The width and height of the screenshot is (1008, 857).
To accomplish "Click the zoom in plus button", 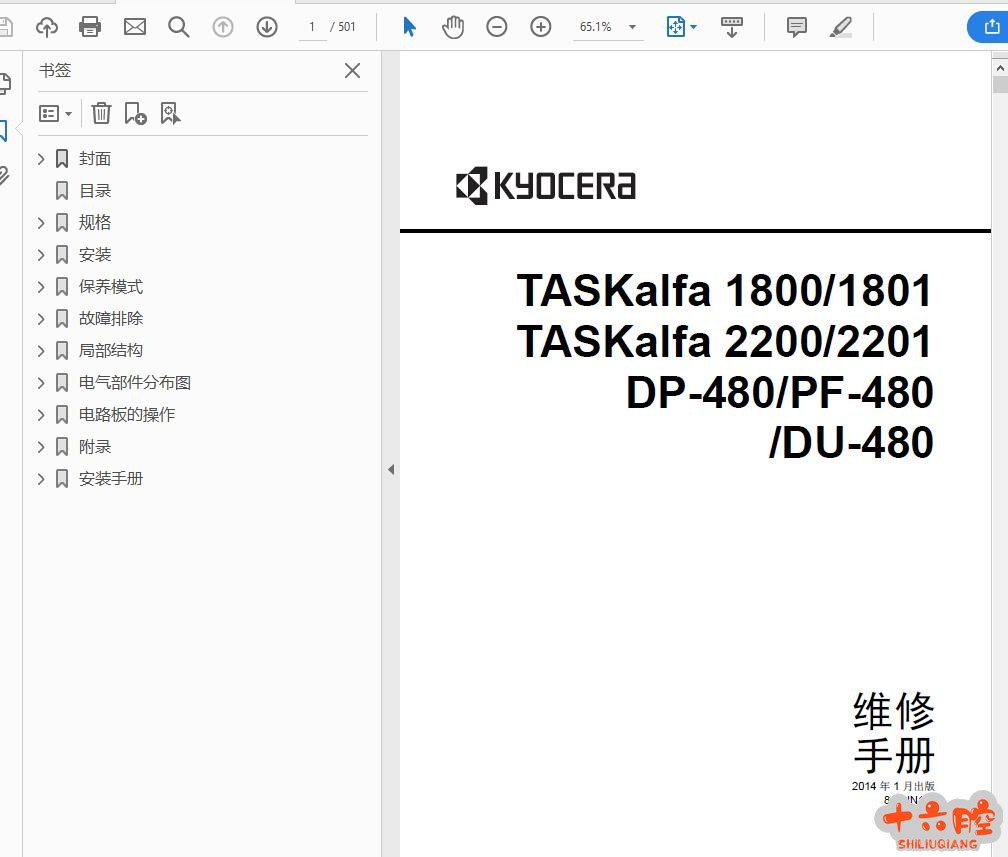I will [541, 27].
